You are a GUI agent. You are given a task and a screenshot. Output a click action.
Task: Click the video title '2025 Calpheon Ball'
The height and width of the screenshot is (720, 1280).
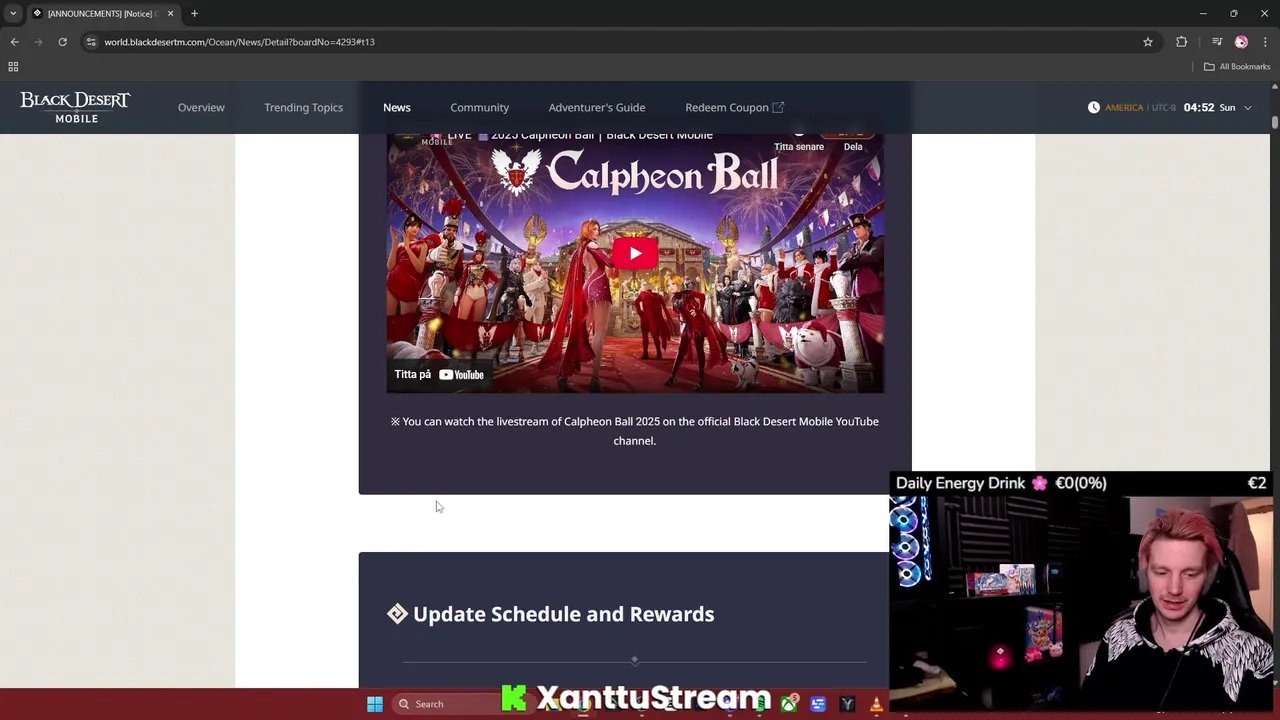pyautogui.click(x=602, y=137)
